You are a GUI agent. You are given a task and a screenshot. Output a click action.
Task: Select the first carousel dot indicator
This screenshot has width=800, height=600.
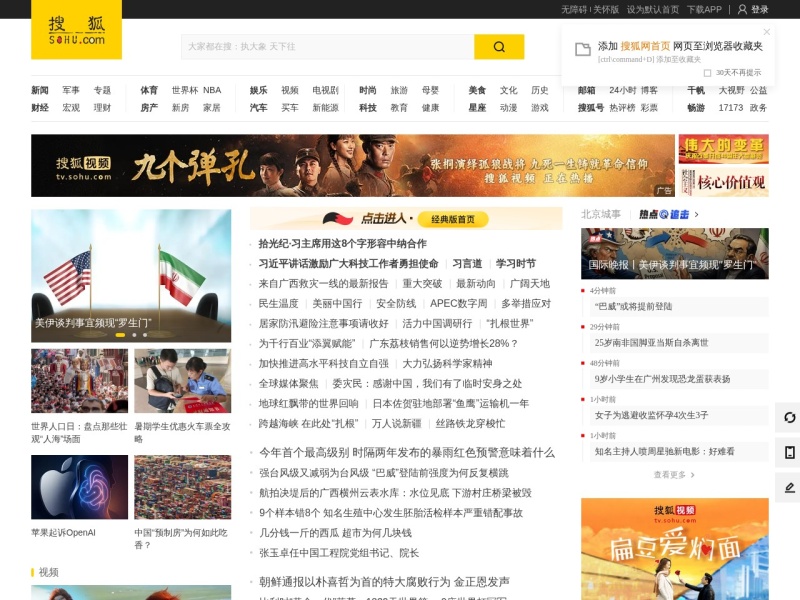click(x=120, y=335)
